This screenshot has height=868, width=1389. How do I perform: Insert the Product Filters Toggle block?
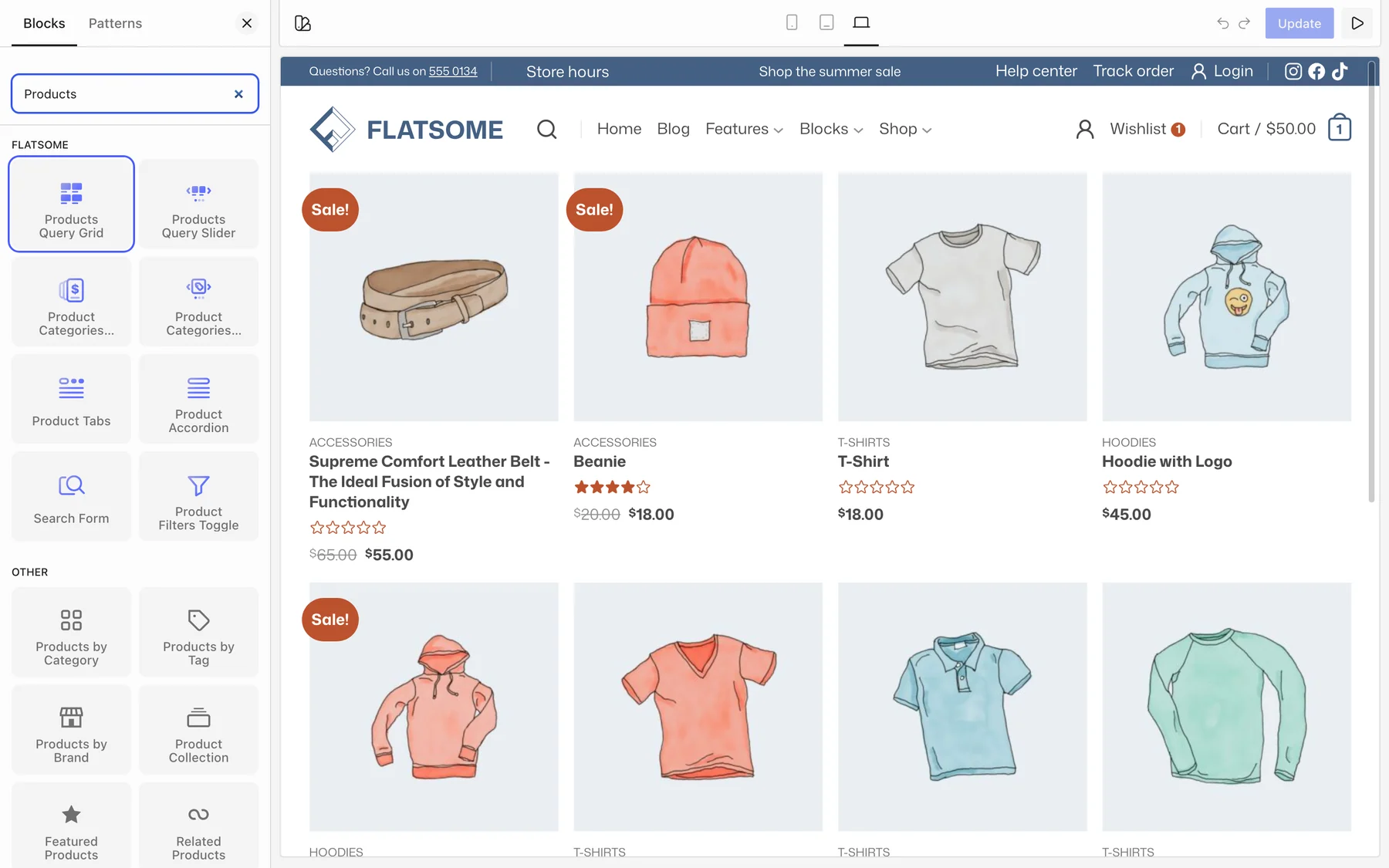(x=198, y=496)
